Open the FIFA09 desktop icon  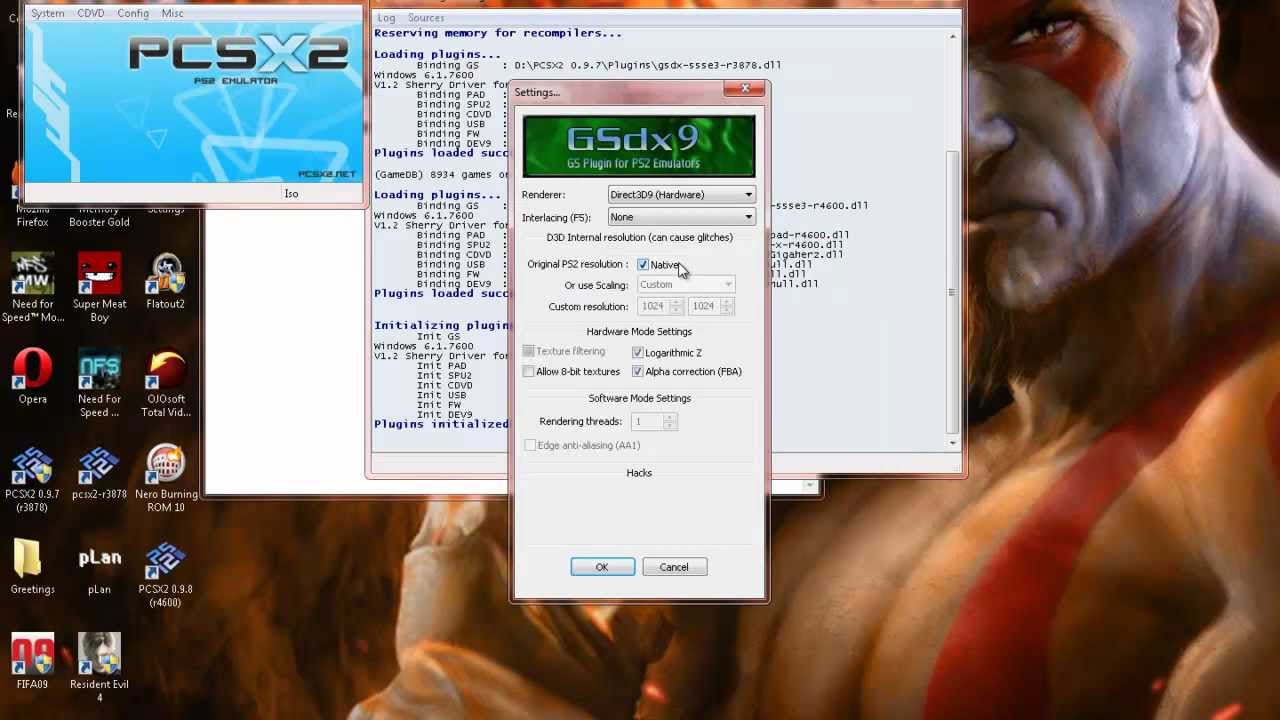pos(32,661)
